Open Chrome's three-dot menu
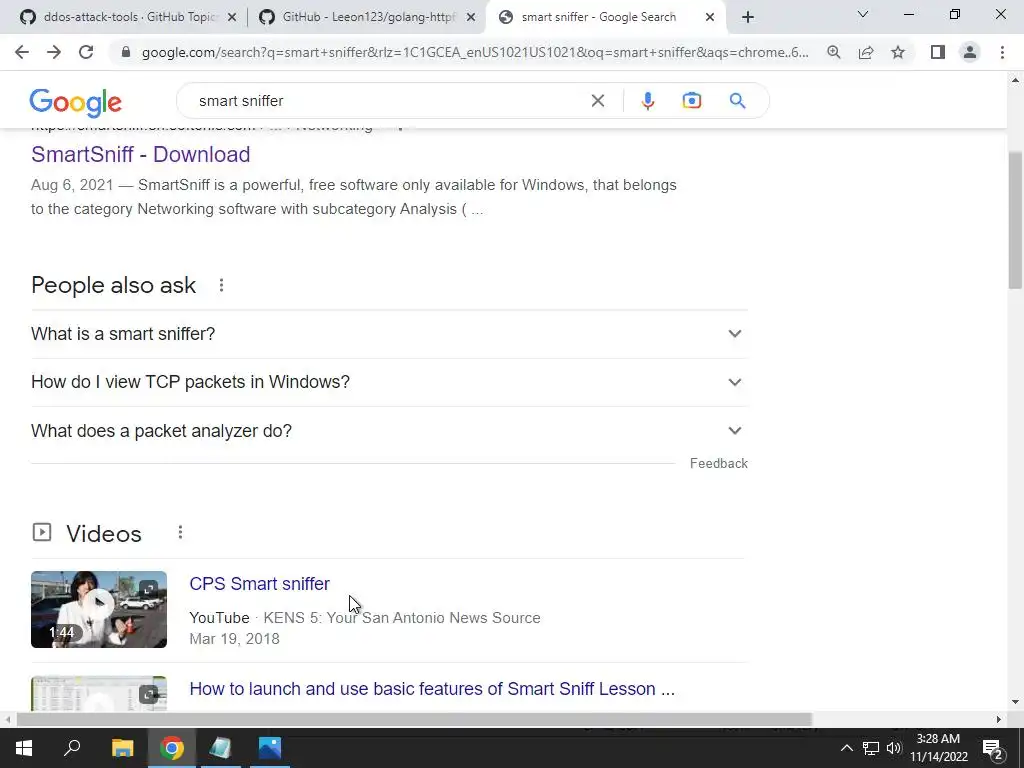1024x768 pixels. [1002, 52]
